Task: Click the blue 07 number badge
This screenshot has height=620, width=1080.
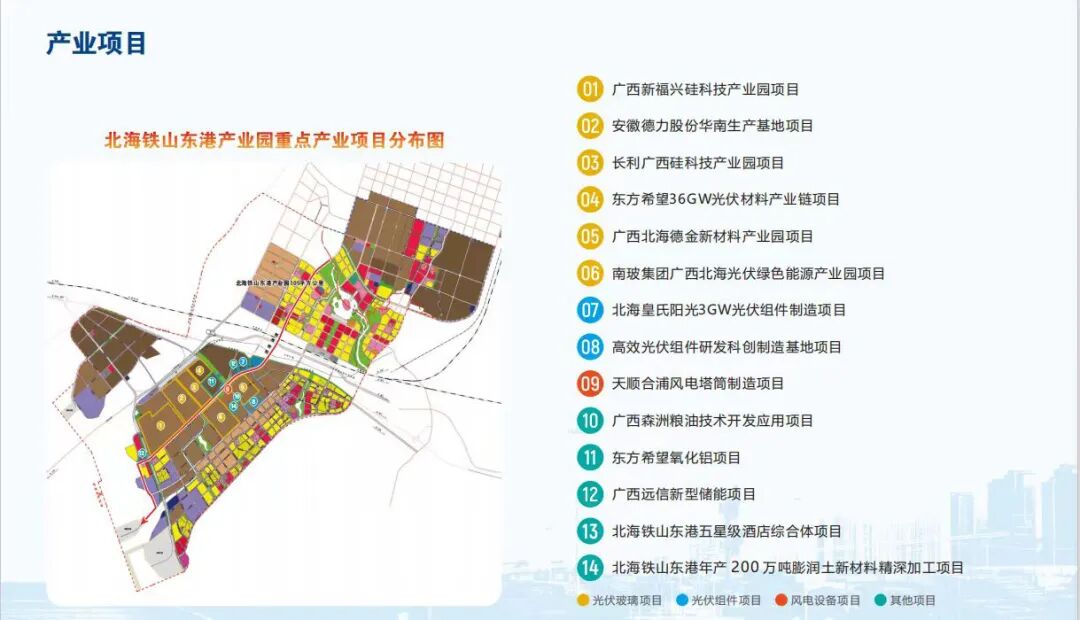Action: point(590,310)
